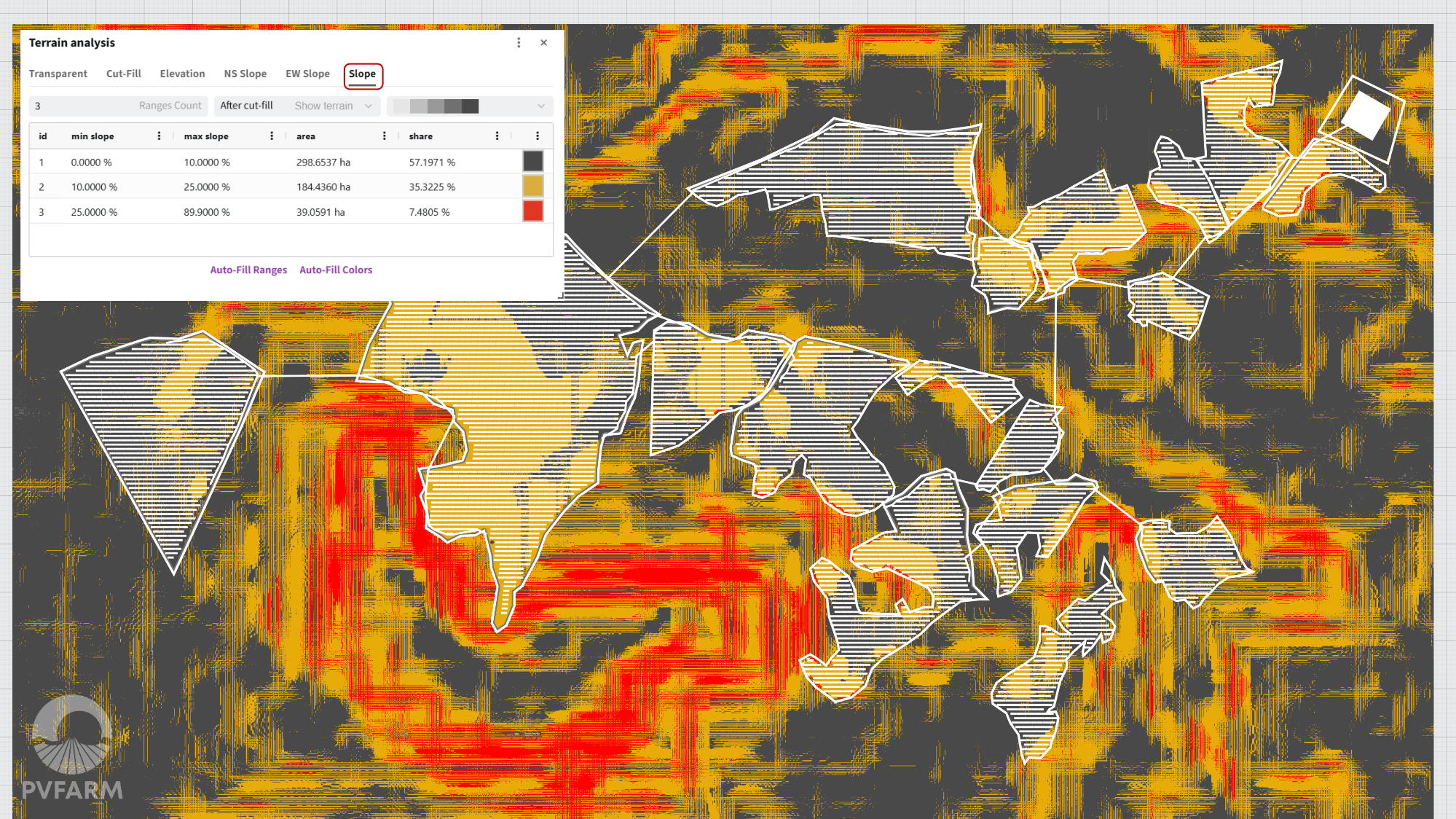Close the Terrain analysis panel
The image size is (1456, 819).
click(x=543, y=43)
